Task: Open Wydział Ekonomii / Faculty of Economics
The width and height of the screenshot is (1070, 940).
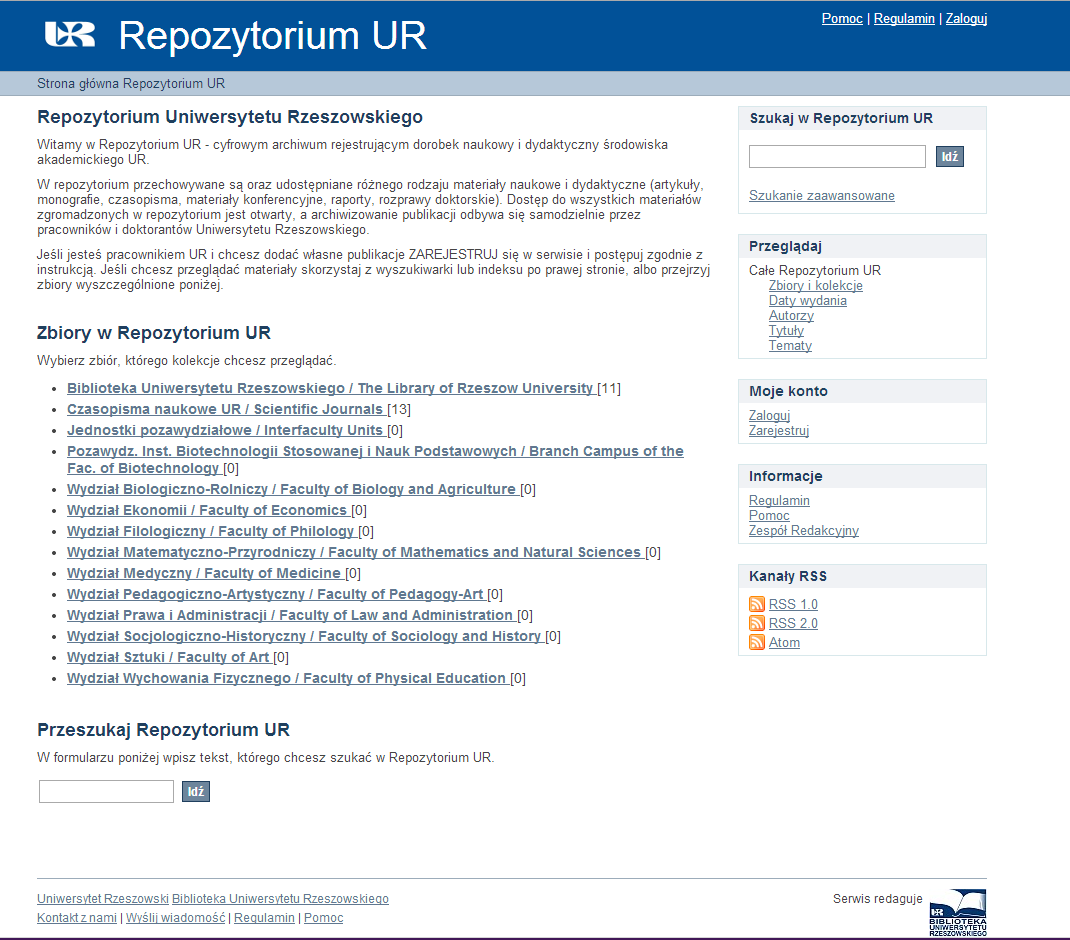Action: point(208,511)
